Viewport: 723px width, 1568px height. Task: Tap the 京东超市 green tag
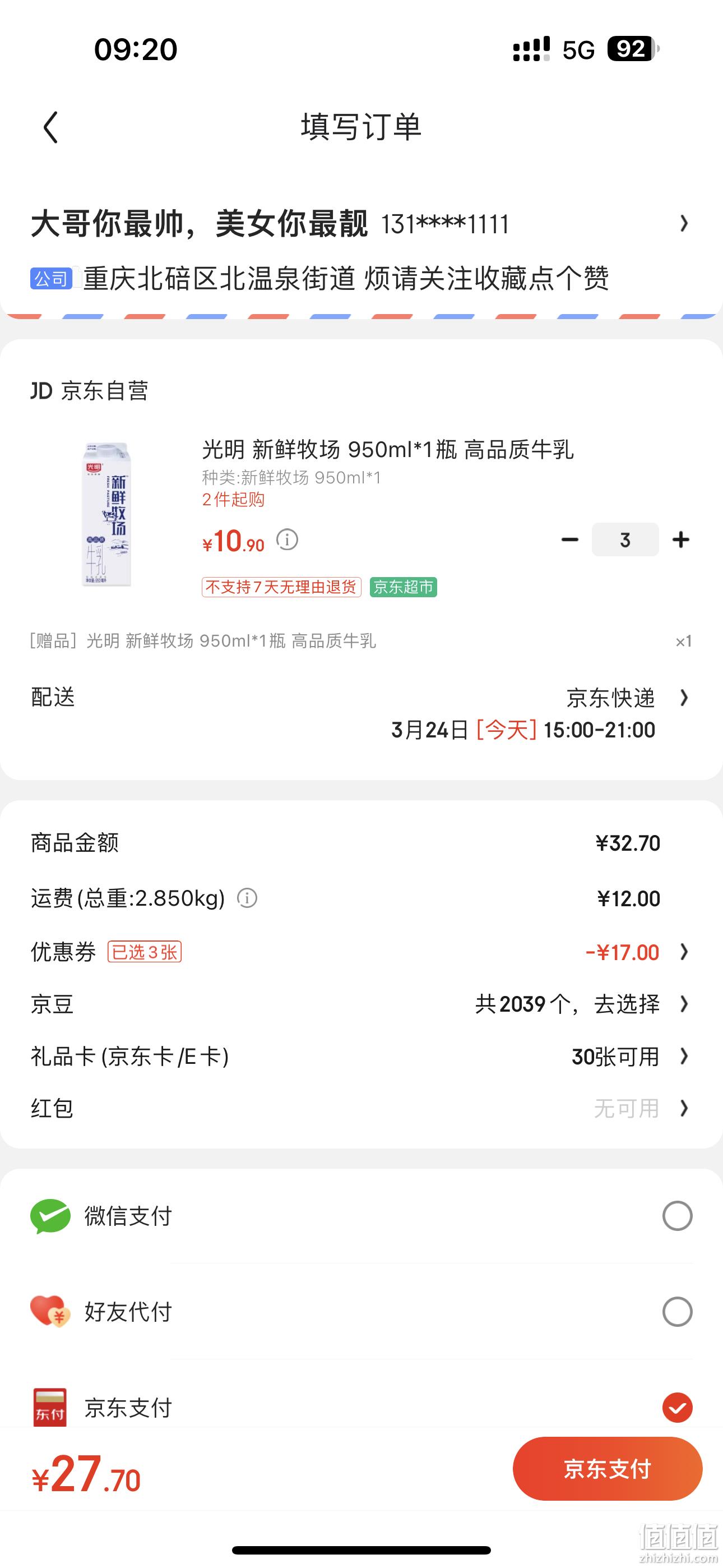click(x=404, y=587)
